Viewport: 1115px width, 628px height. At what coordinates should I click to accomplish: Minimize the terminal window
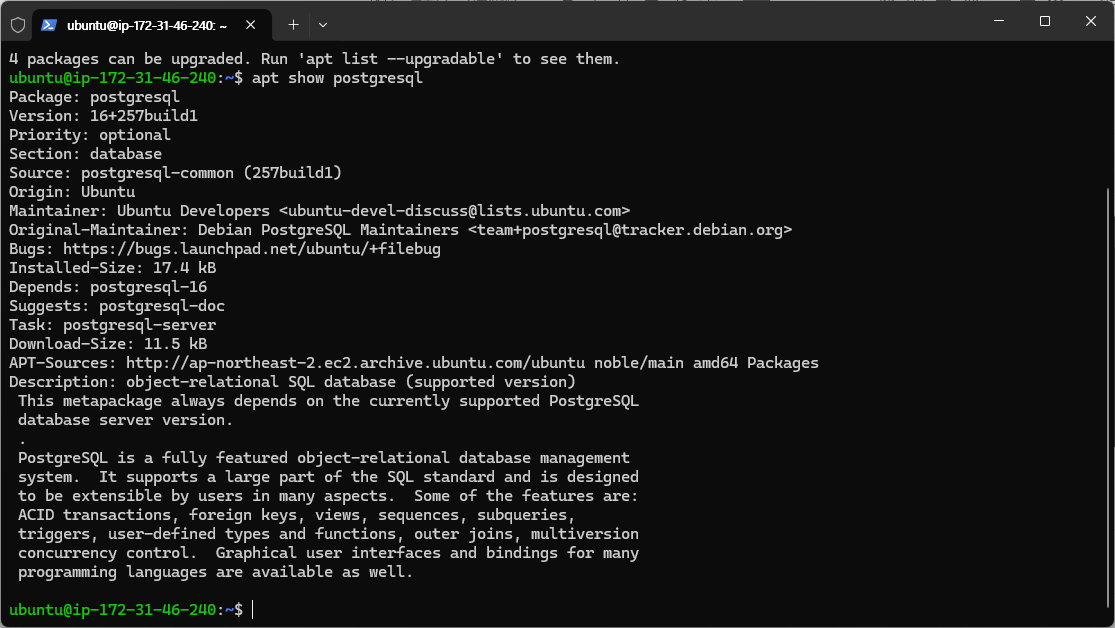(999, 21)
